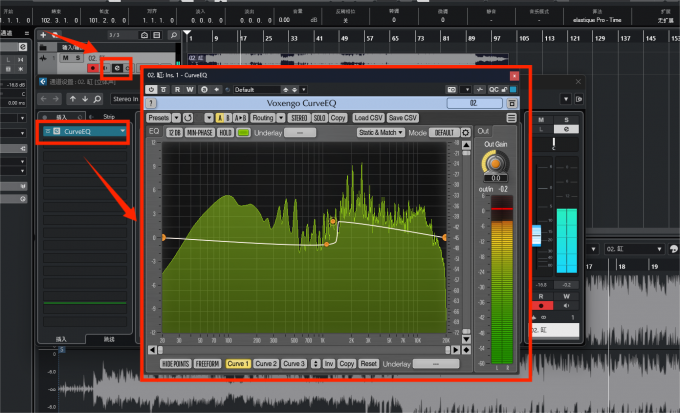Click the edit channel settings 'e' icon on track
This screenshot has height=413, width=680.
pyautogui.click(x=117, y=68)
